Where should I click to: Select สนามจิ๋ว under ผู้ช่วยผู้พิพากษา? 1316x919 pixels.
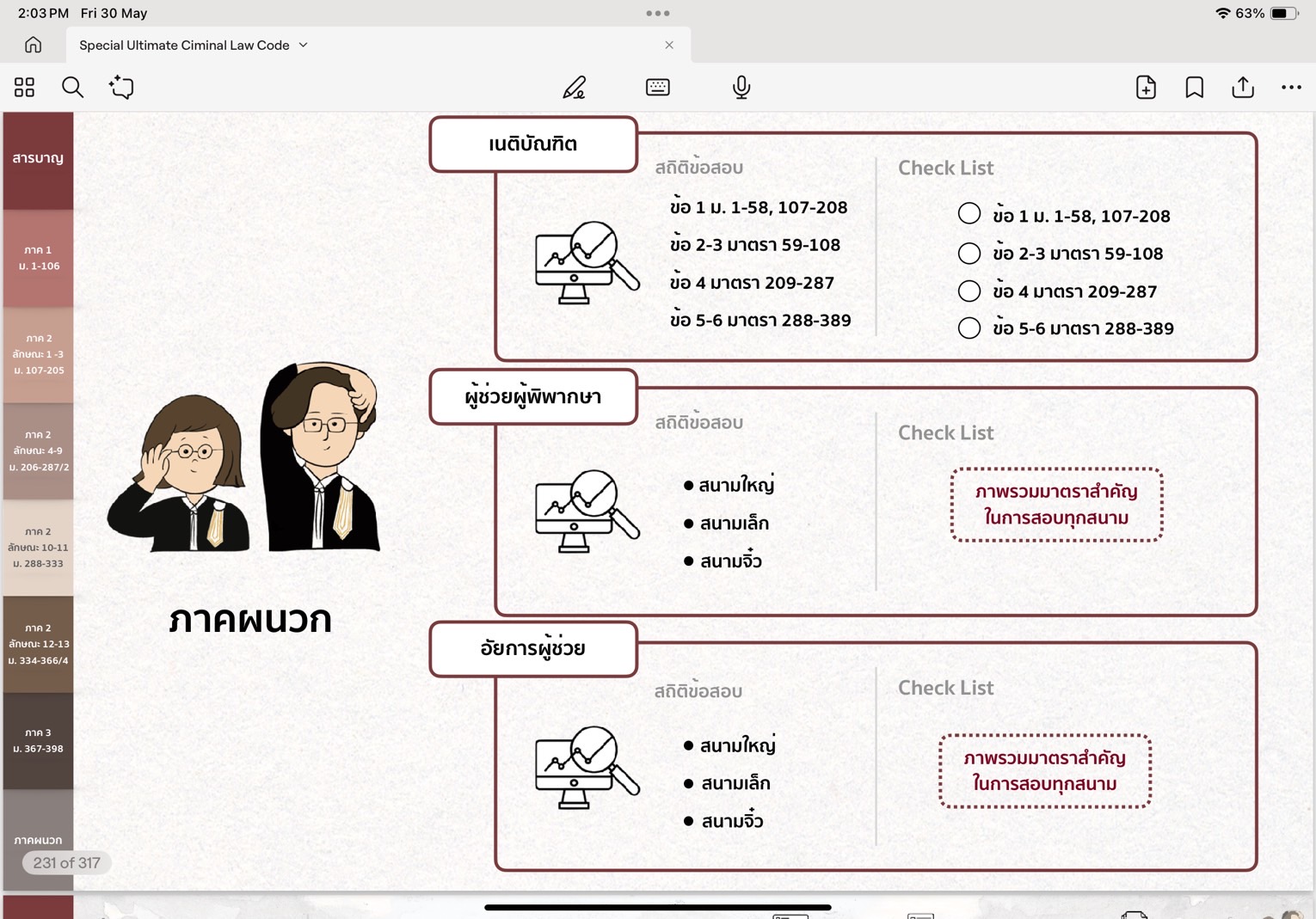(730, 561)
